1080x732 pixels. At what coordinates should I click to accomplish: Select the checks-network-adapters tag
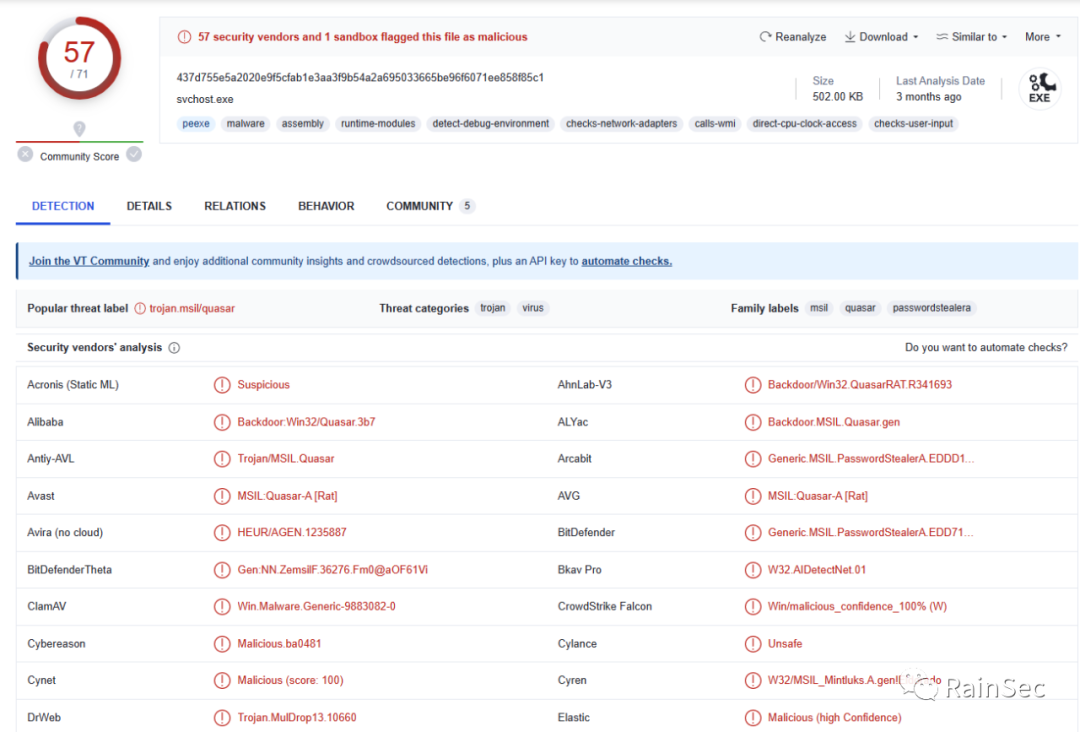point(621,123)
